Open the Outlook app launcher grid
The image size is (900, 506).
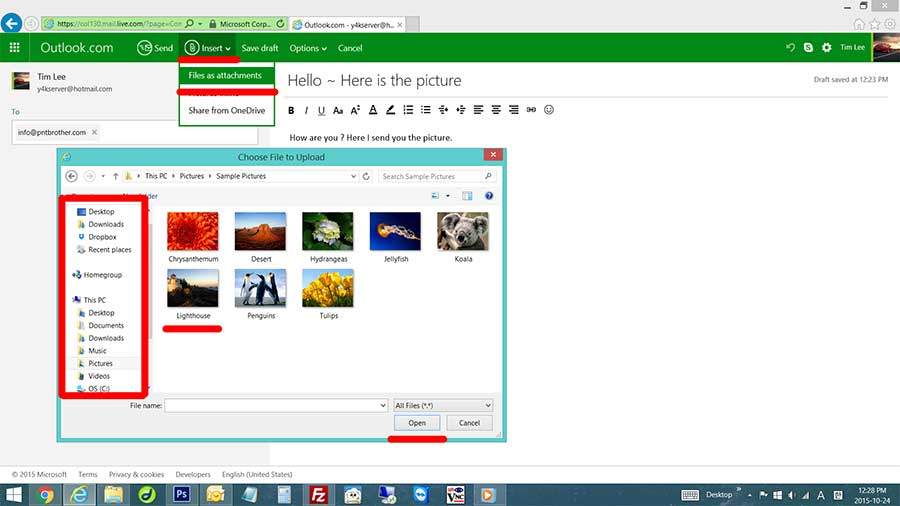point(15,48)
